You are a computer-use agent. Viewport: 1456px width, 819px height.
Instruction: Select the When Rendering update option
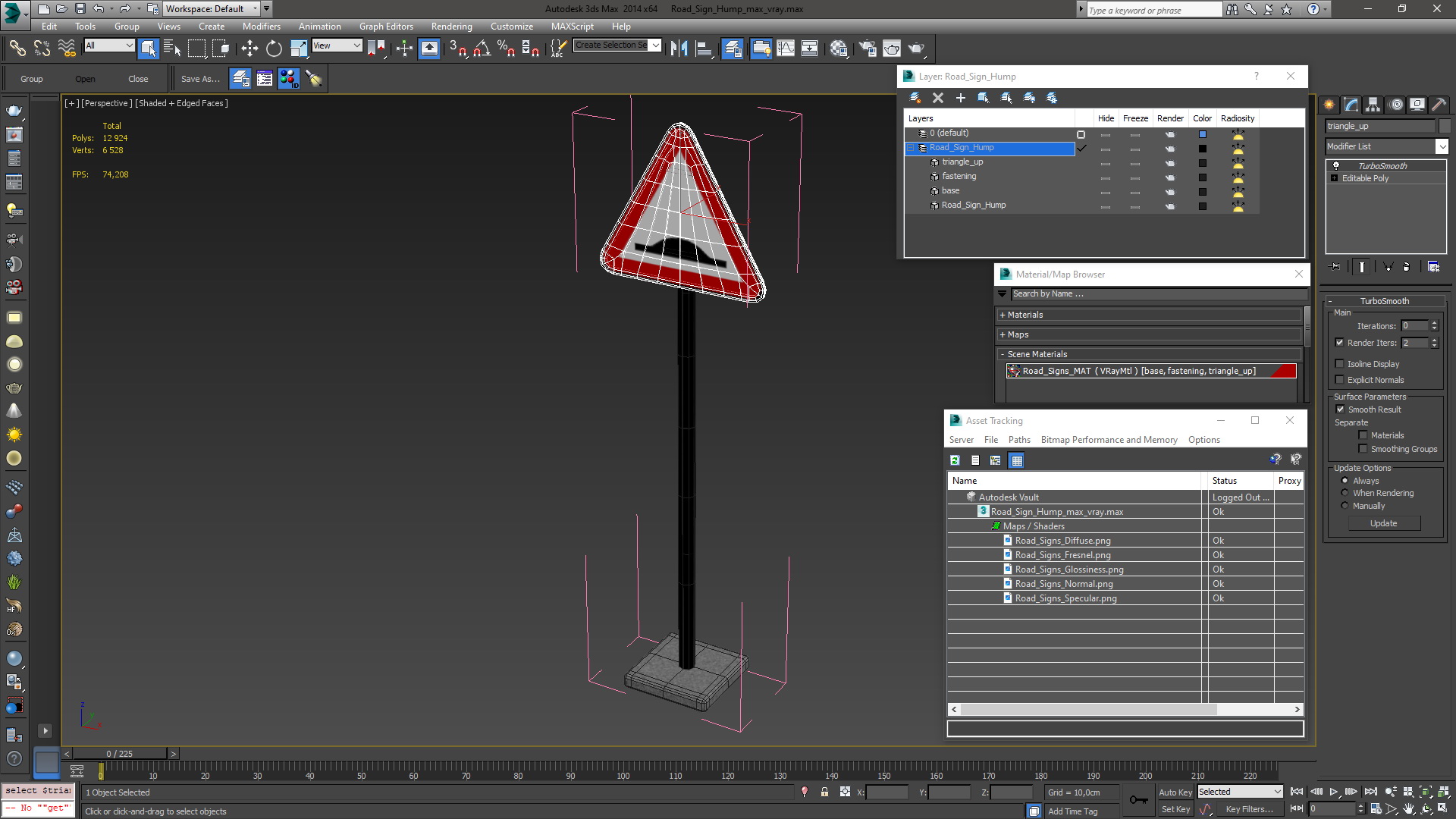(x=1345, y=493)
